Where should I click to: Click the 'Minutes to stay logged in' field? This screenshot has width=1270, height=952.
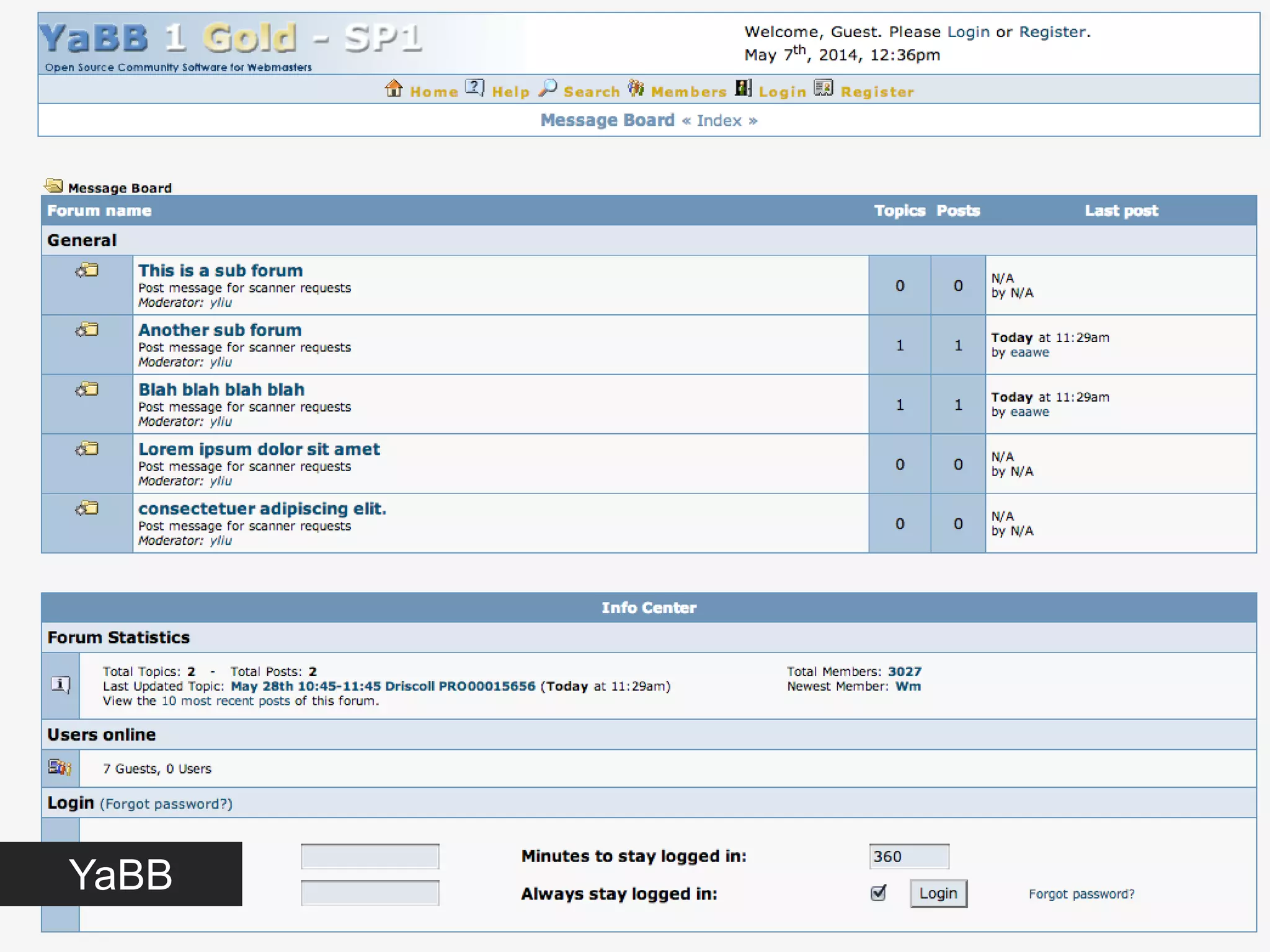908,856
